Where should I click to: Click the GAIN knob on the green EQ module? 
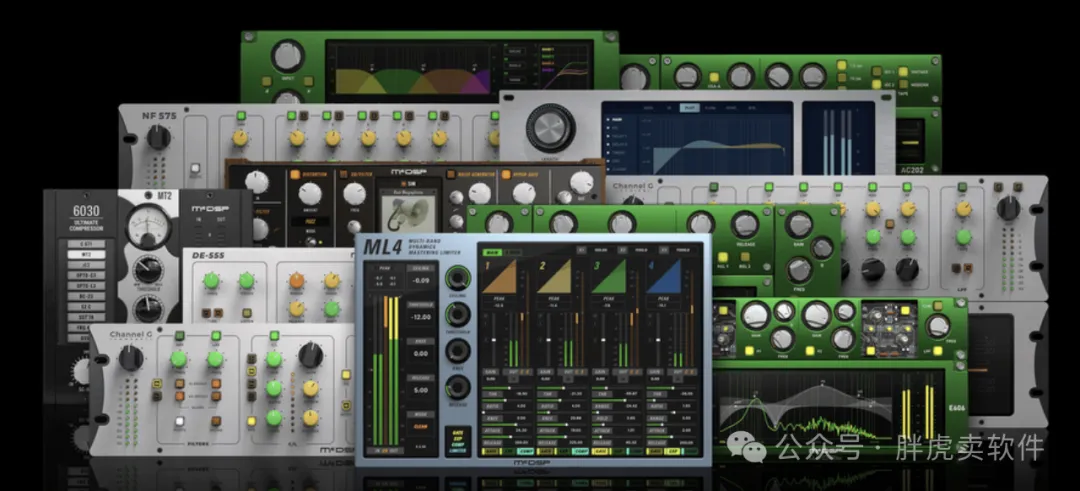point(798,224)
